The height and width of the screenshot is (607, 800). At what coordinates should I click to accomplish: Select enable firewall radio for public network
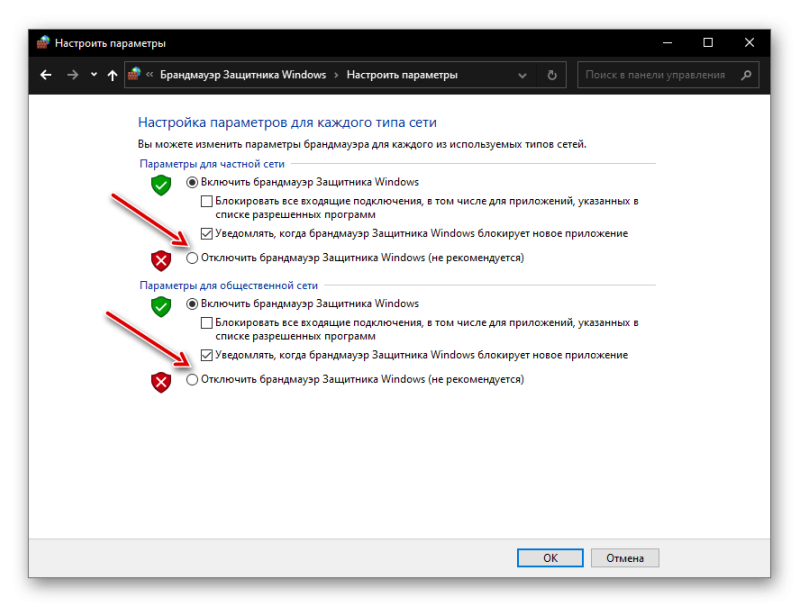192,304
